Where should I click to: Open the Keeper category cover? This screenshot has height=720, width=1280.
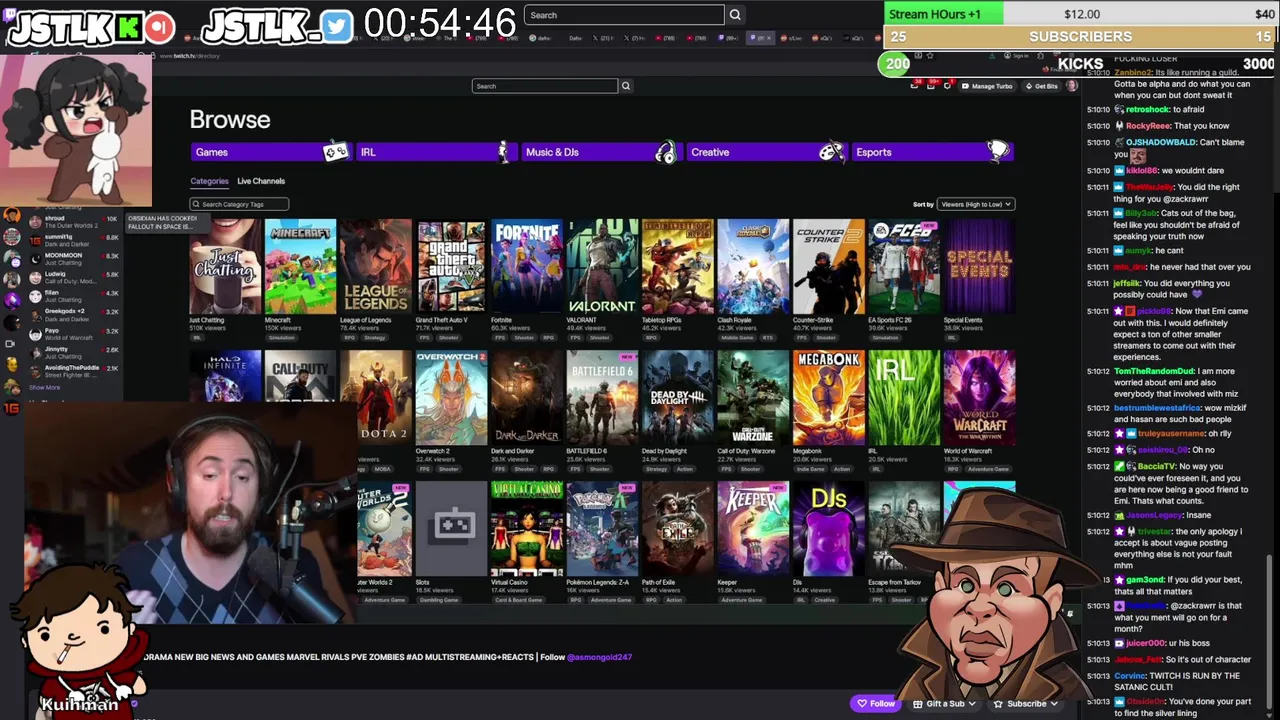point(753,529)
